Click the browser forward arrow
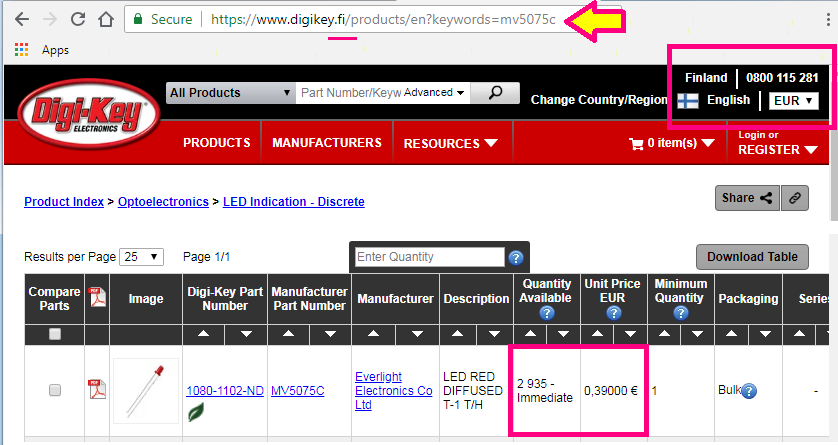 (50, 20)
